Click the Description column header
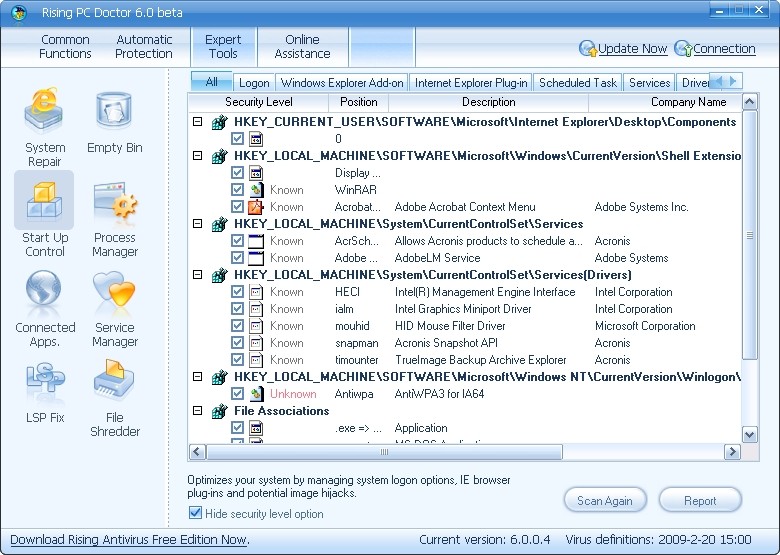 (488, 102)
